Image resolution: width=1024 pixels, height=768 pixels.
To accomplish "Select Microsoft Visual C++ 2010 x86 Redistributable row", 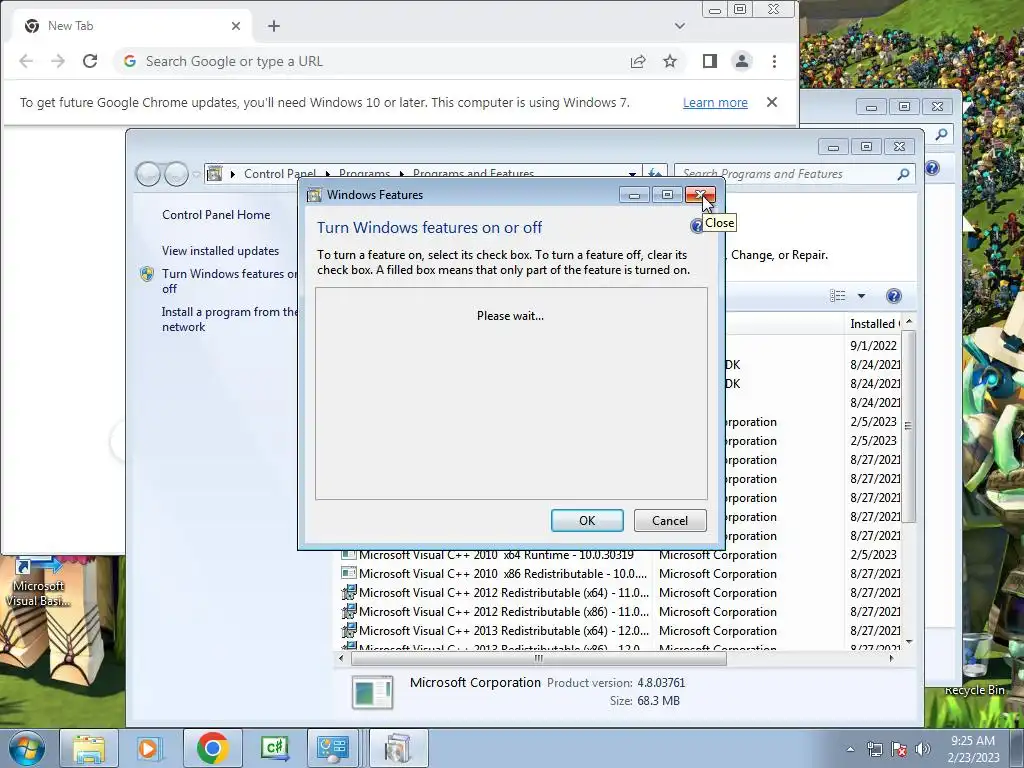I will (x=620, y=574).
